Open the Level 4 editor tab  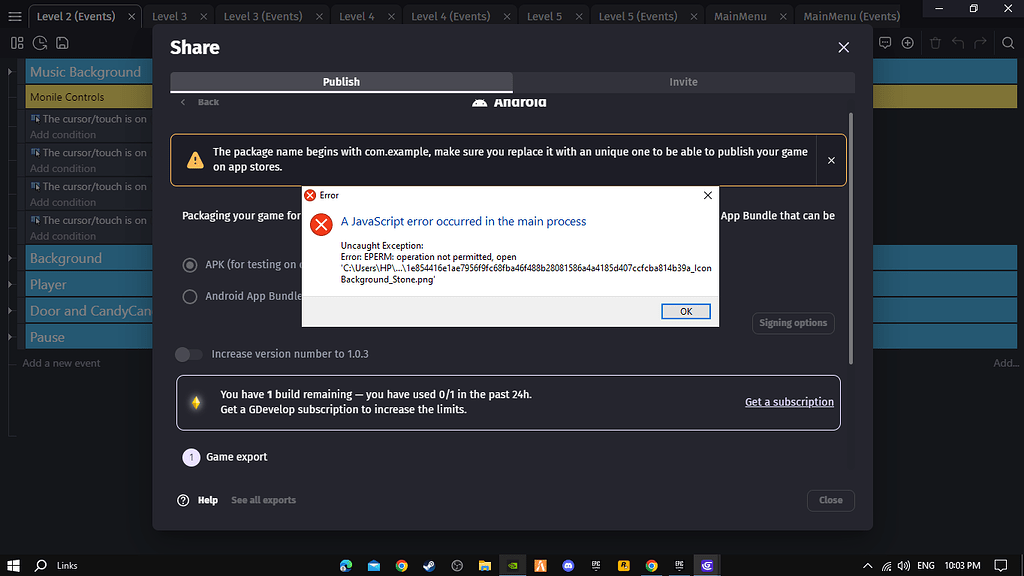coord(357,16)
